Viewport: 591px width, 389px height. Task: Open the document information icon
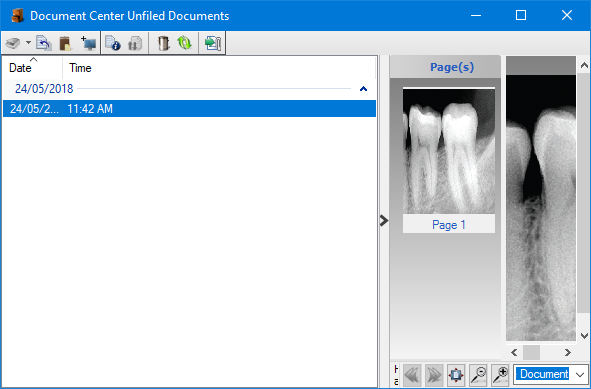pos(113,43)
